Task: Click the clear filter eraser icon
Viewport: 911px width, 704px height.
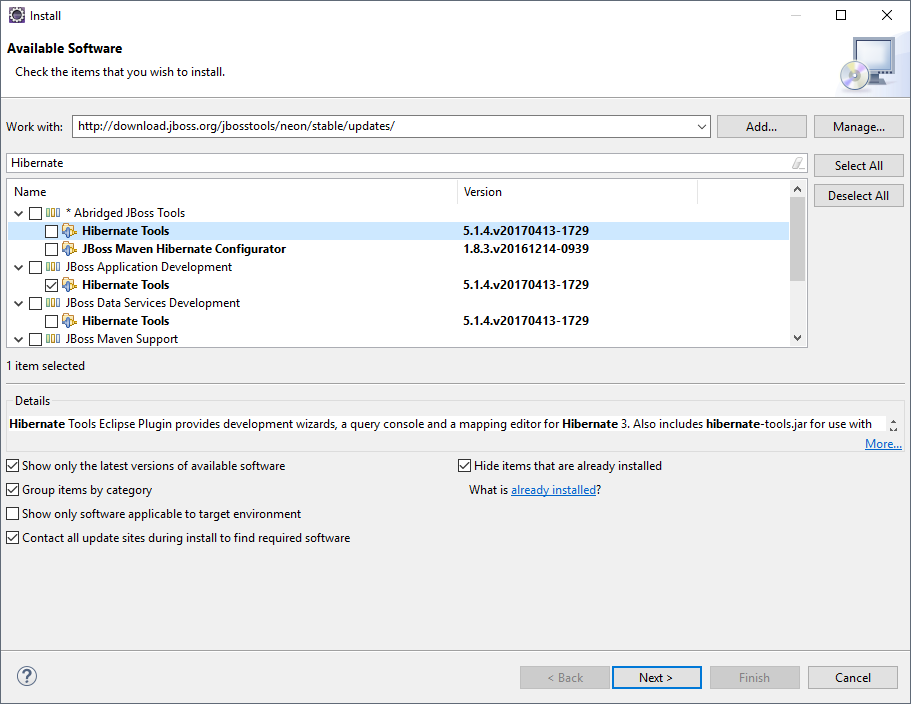Action: (x=797, y=163)
